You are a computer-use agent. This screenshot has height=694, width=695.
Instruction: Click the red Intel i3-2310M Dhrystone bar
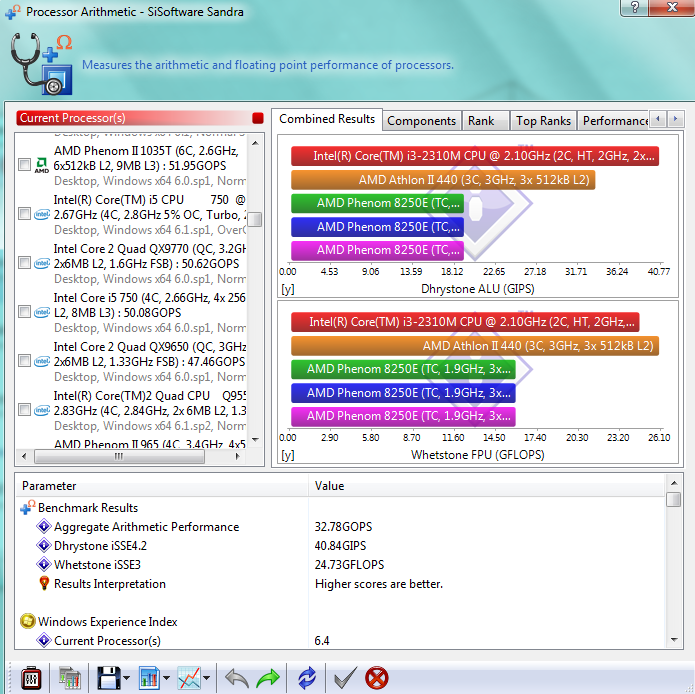(475, 156)
